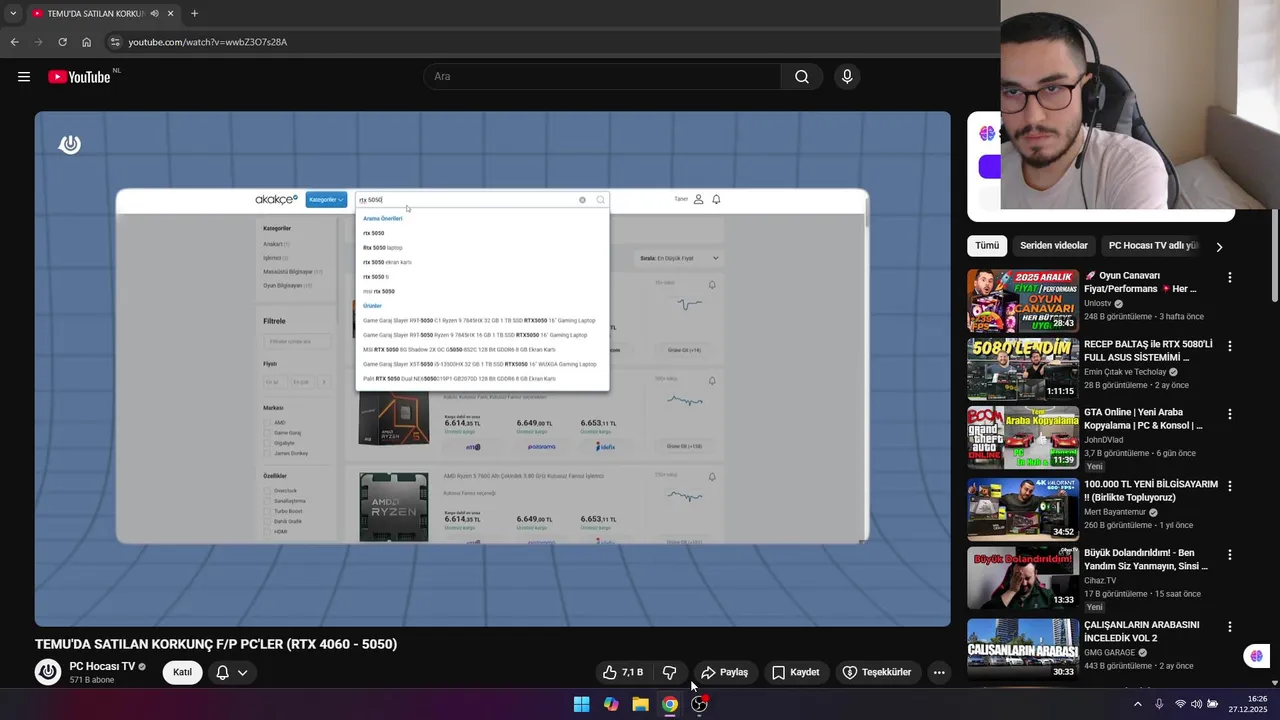Open Çalışanların Arabası video thumbnail
Screen dimensions: 1280x720
coord(1023,649)
